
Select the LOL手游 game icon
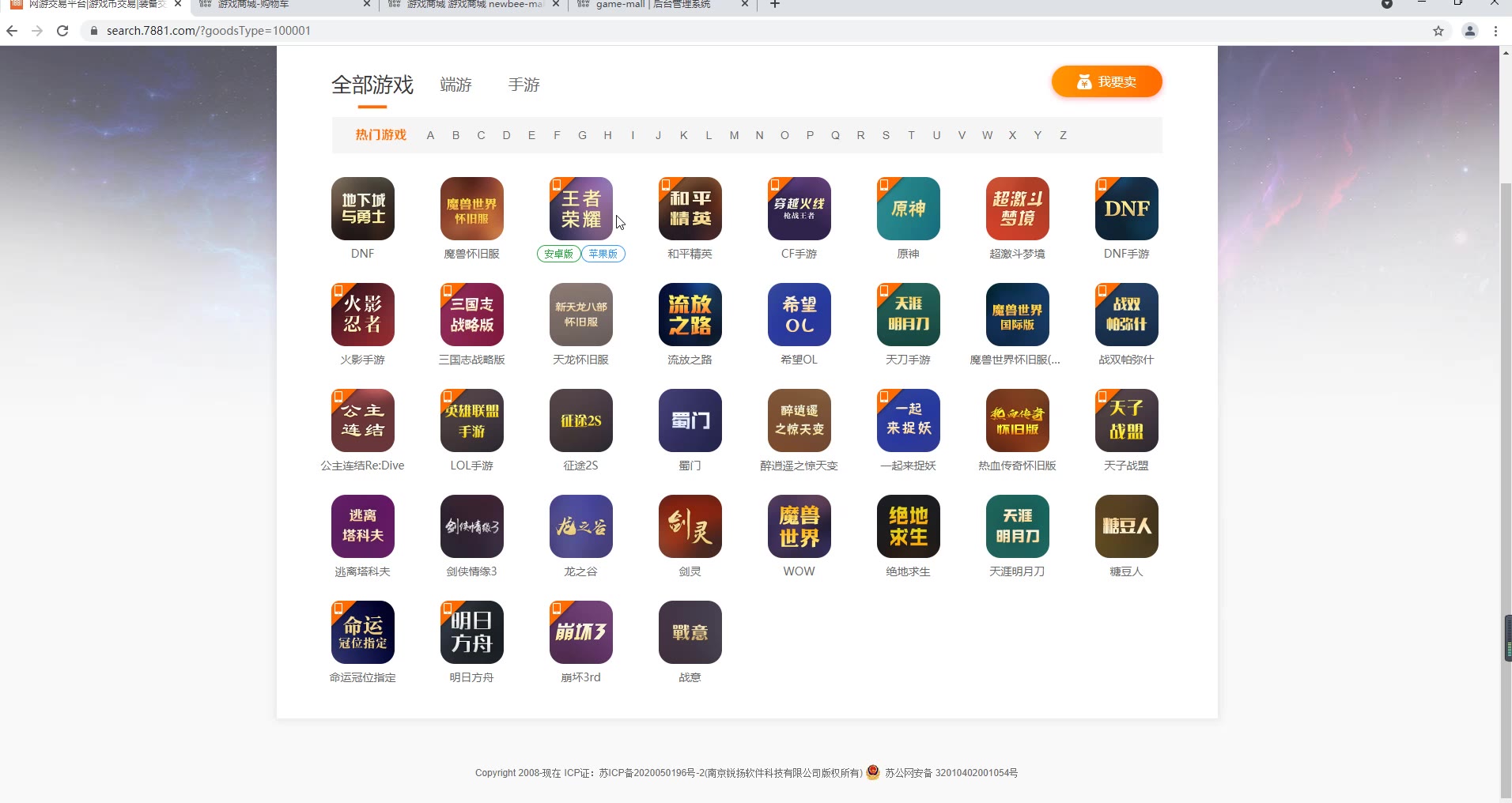click(x=472, y=420)
